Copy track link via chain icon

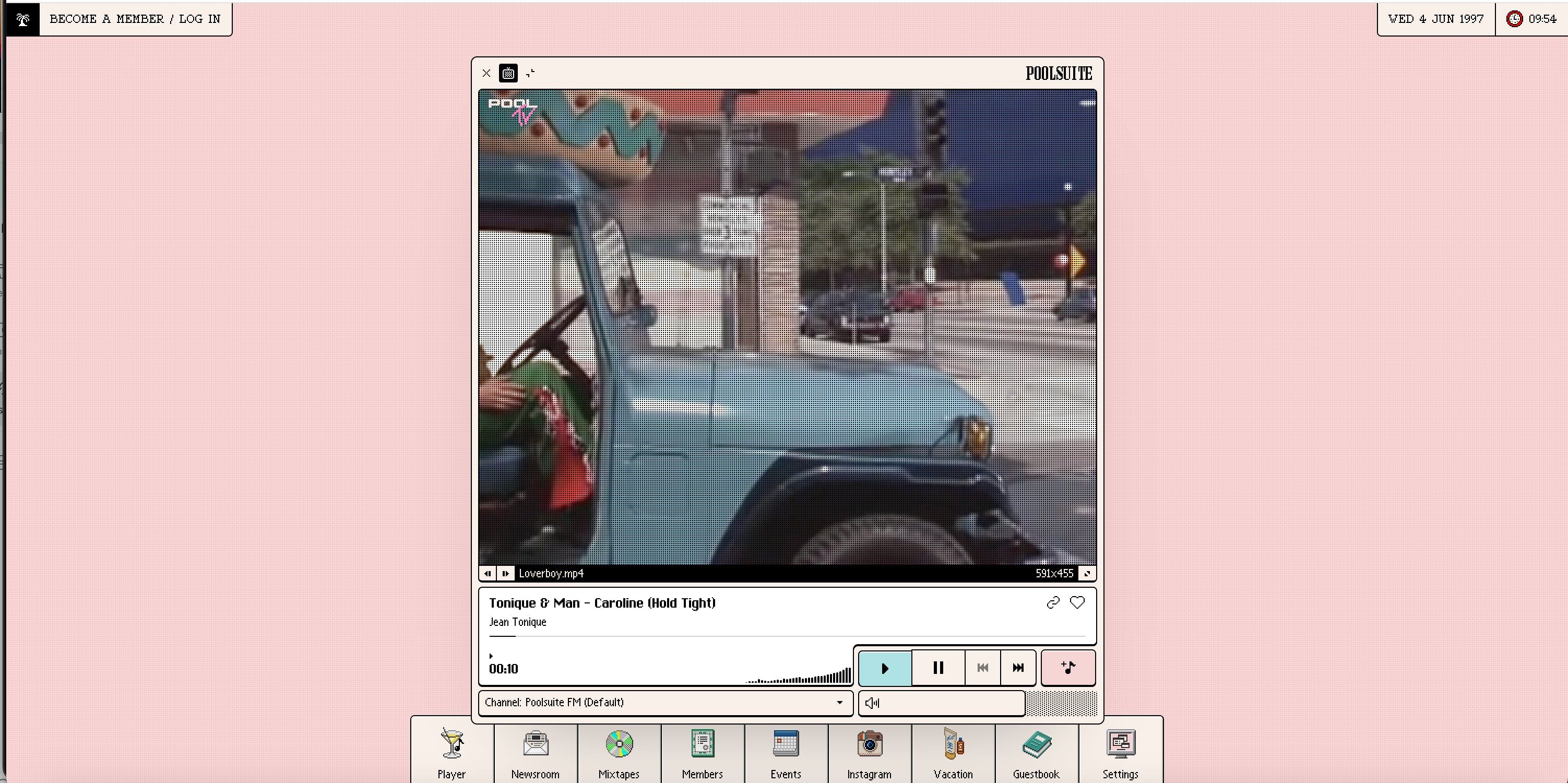1052,603
